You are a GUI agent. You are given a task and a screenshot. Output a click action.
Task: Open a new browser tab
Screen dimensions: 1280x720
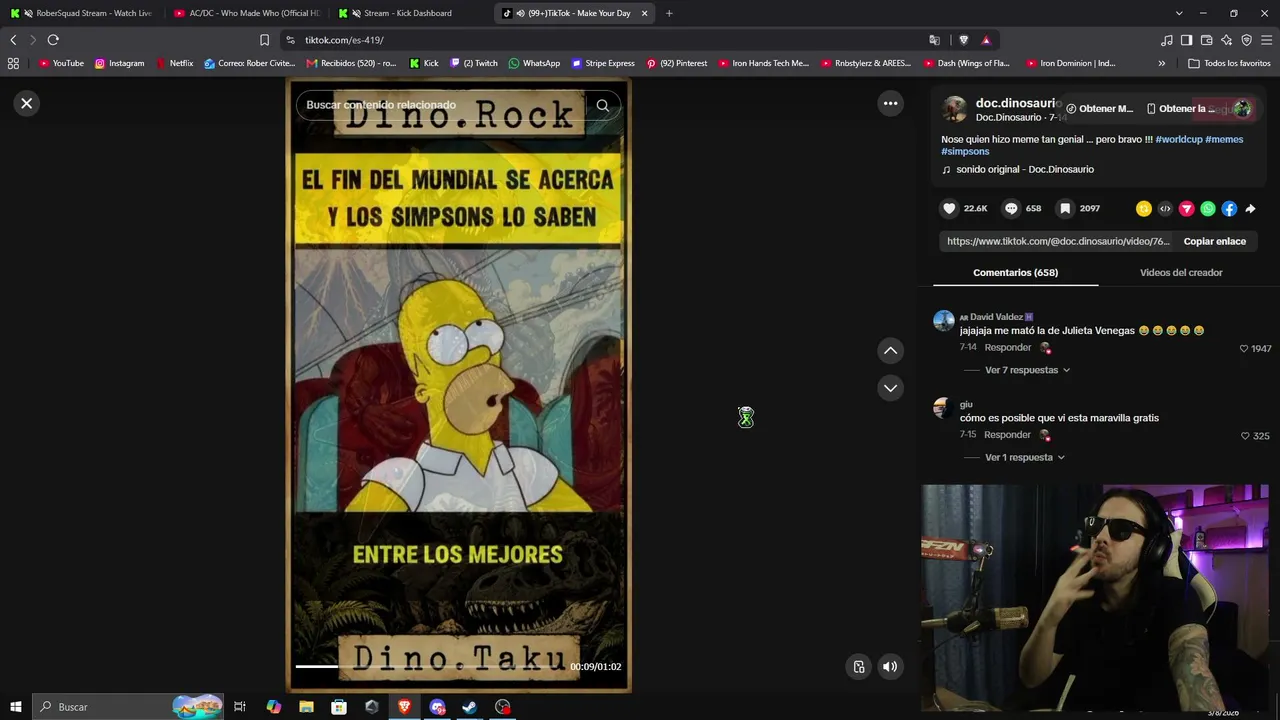pyautogui.click(x=669, y=13)
